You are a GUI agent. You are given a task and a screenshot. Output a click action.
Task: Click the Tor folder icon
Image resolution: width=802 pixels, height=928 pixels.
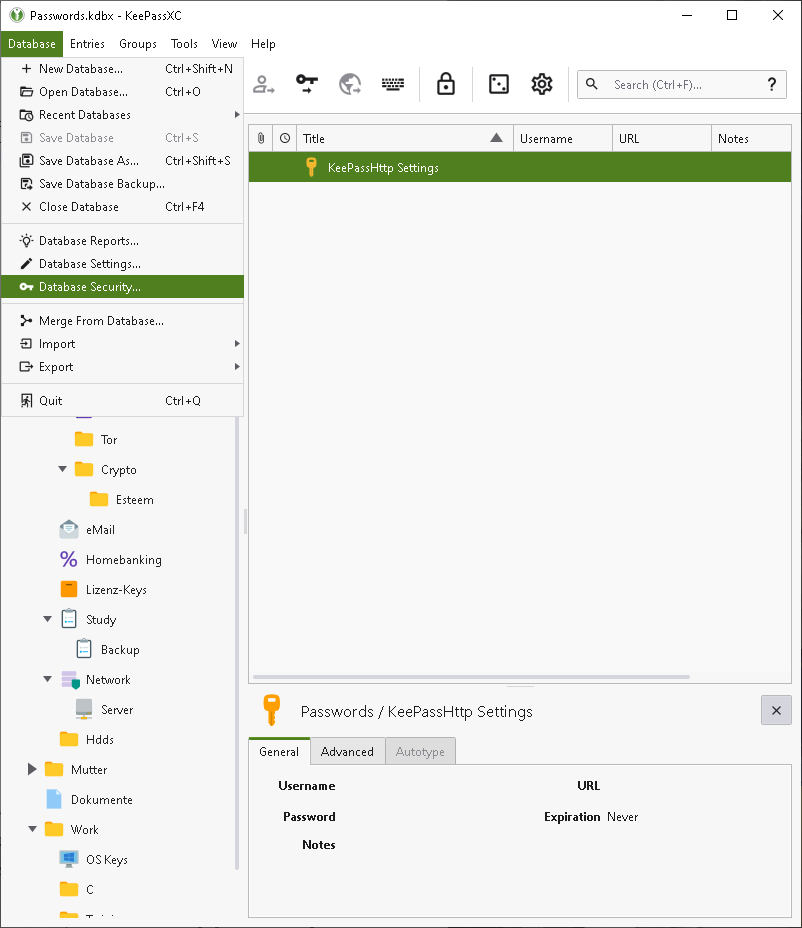pyautogui.click(x=84, y=440)
